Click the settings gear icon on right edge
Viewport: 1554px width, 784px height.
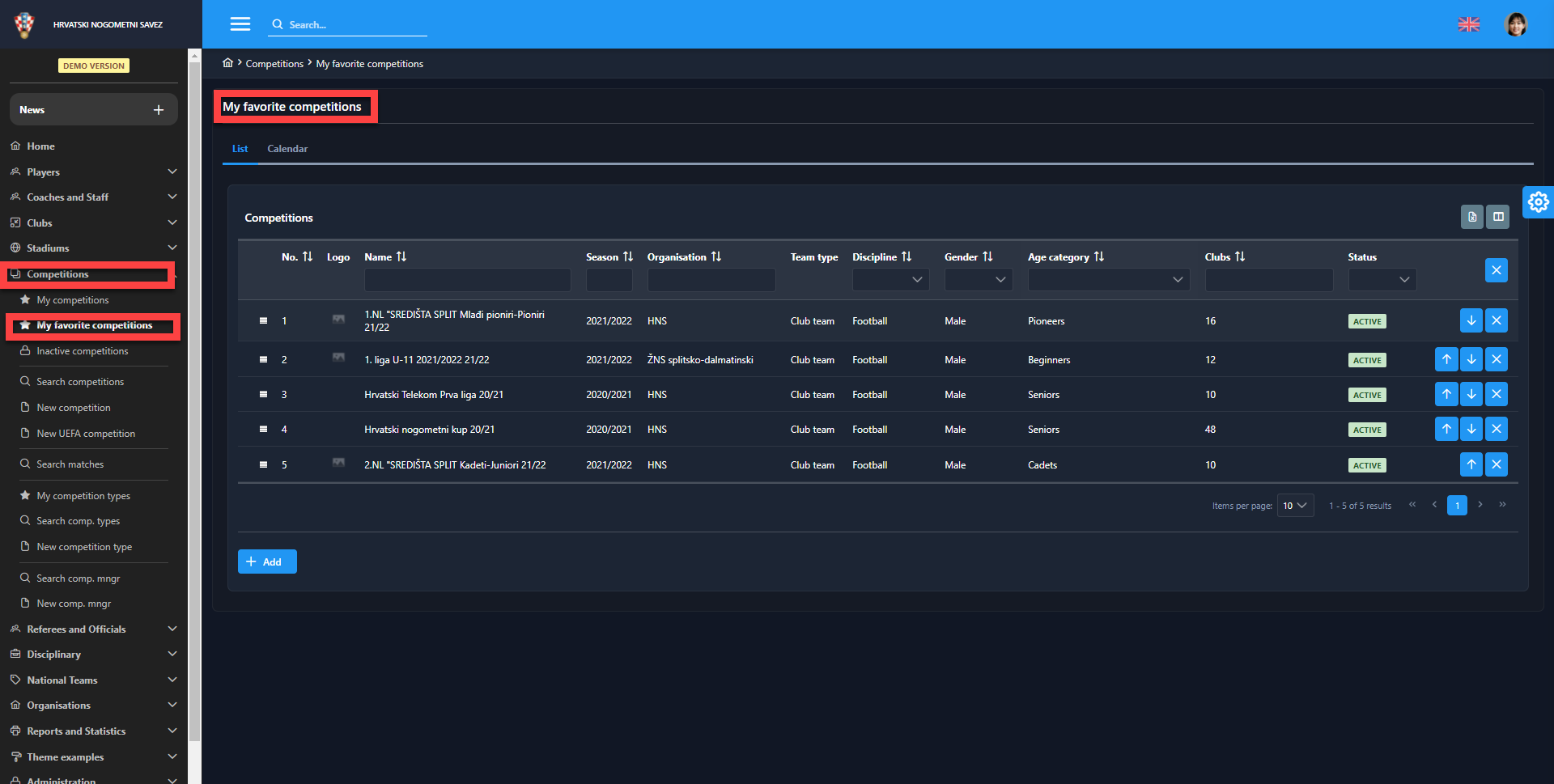(x=1538, y=201)
